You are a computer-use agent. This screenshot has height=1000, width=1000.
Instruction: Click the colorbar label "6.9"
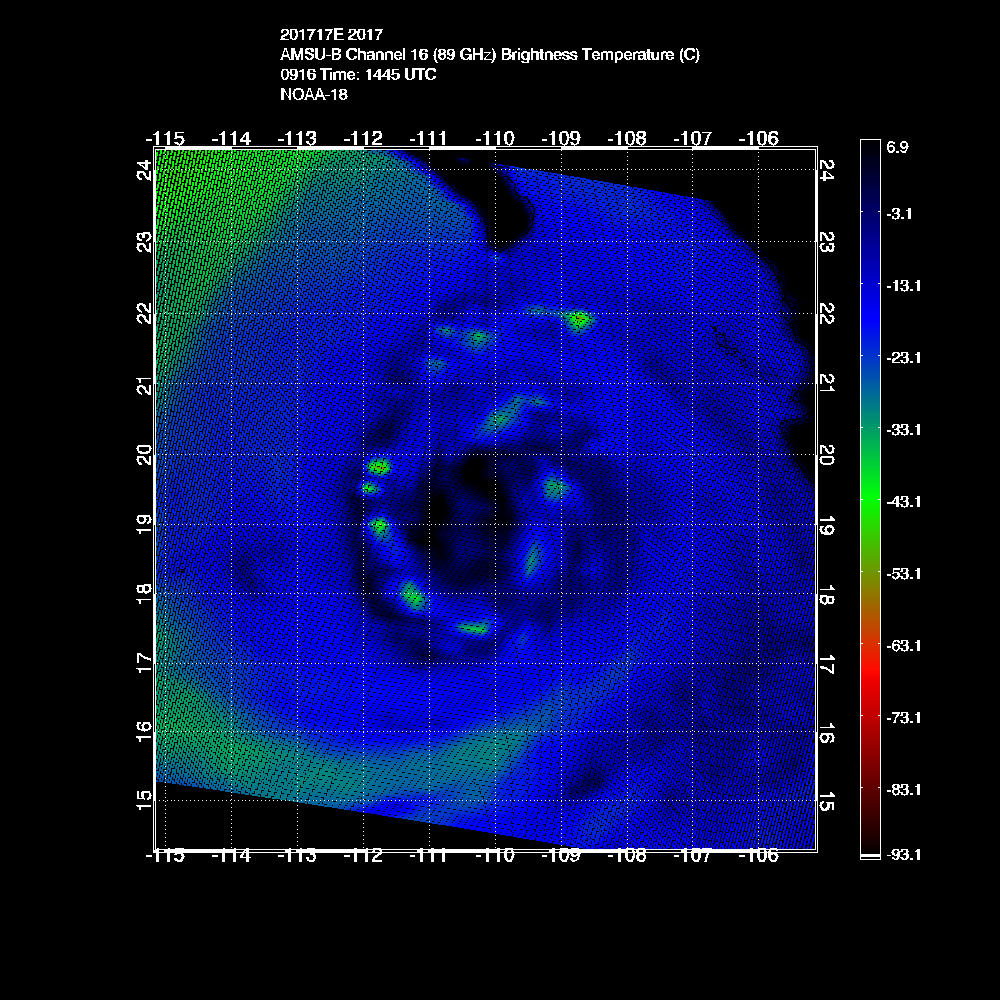click(897, 147)
